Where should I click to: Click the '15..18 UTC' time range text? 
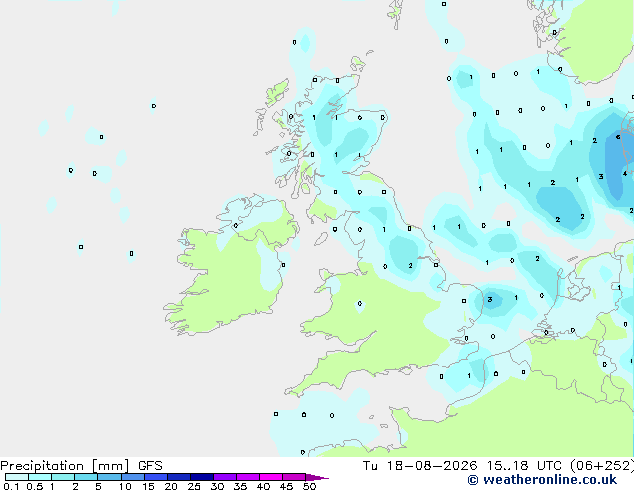(524, 466)
